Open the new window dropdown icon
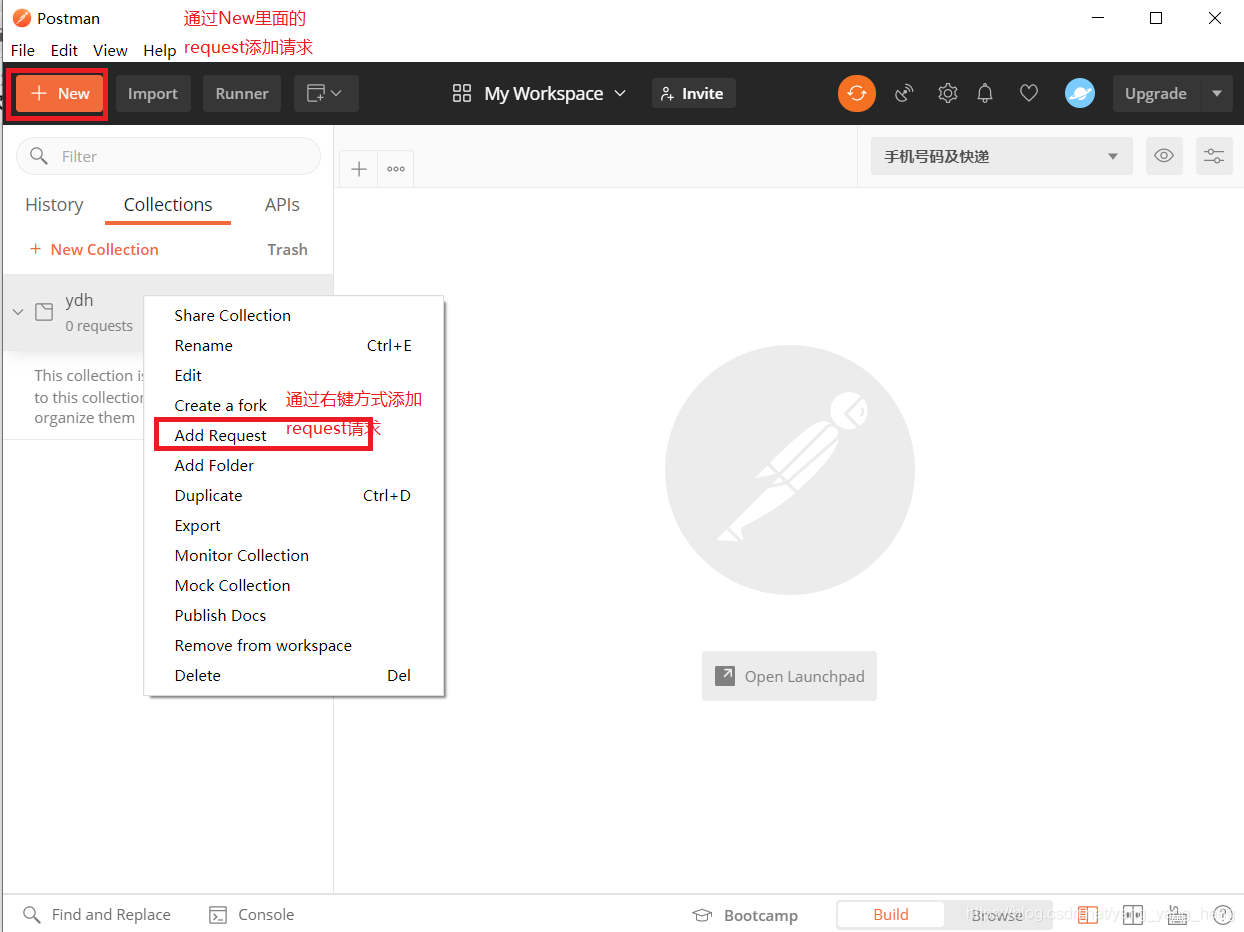 point(326,93)
